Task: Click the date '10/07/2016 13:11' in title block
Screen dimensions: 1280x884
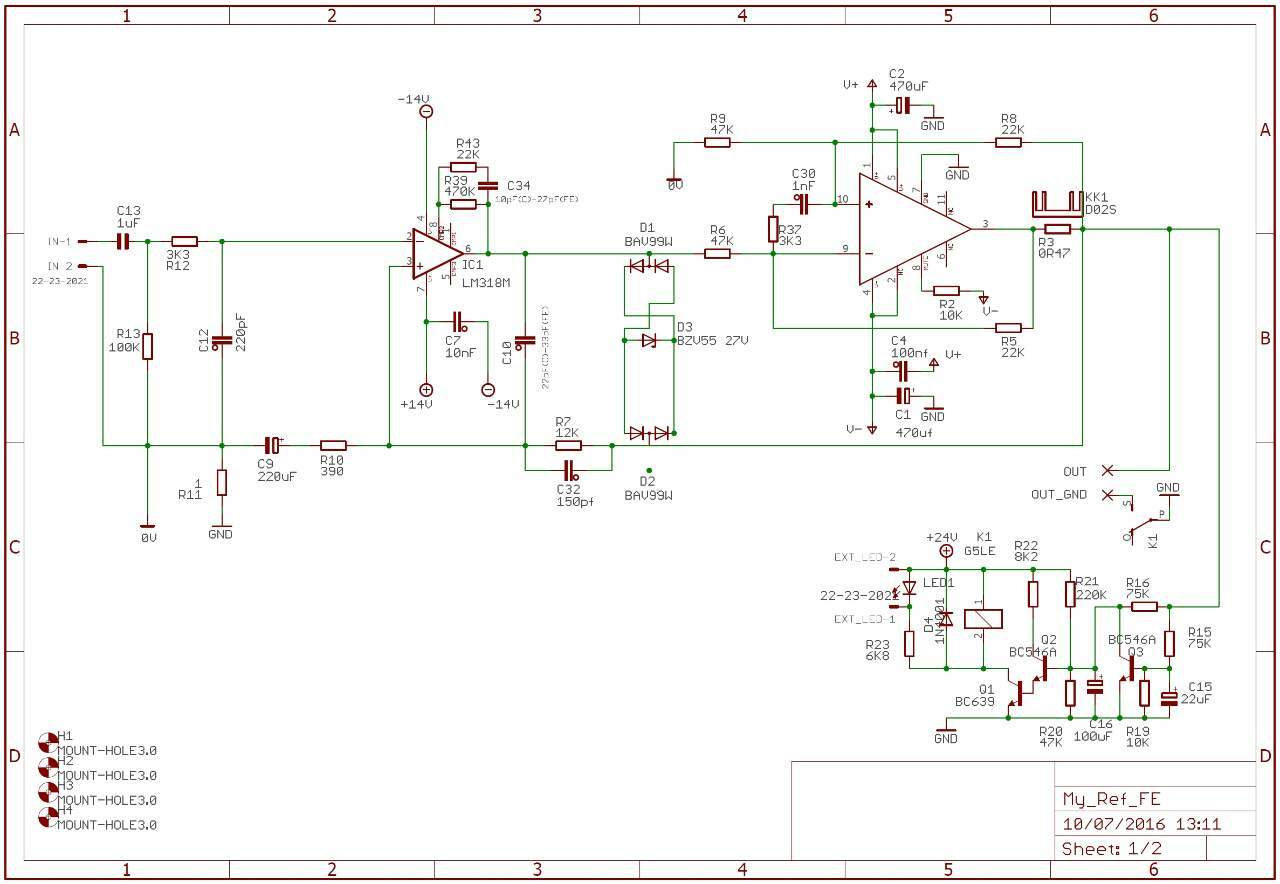Action: [x=1141, y=824]
